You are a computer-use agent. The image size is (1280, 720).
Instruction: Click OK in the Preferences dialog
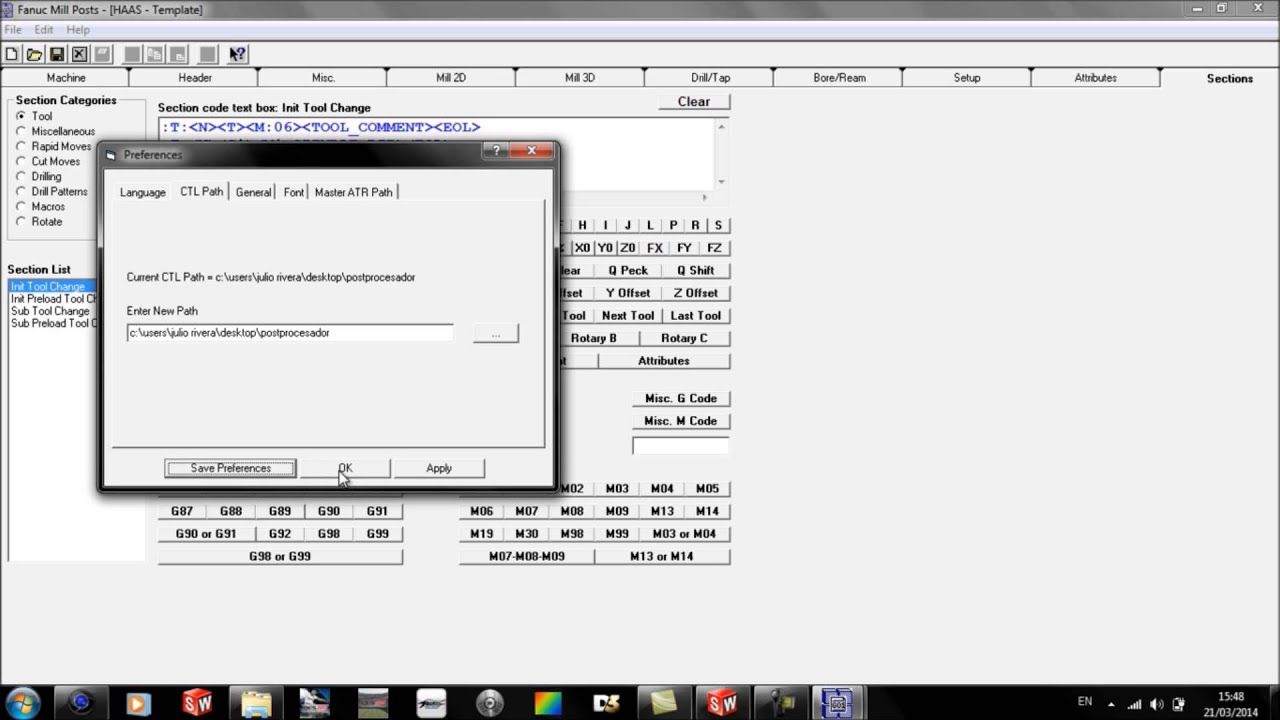click(345, 468)
